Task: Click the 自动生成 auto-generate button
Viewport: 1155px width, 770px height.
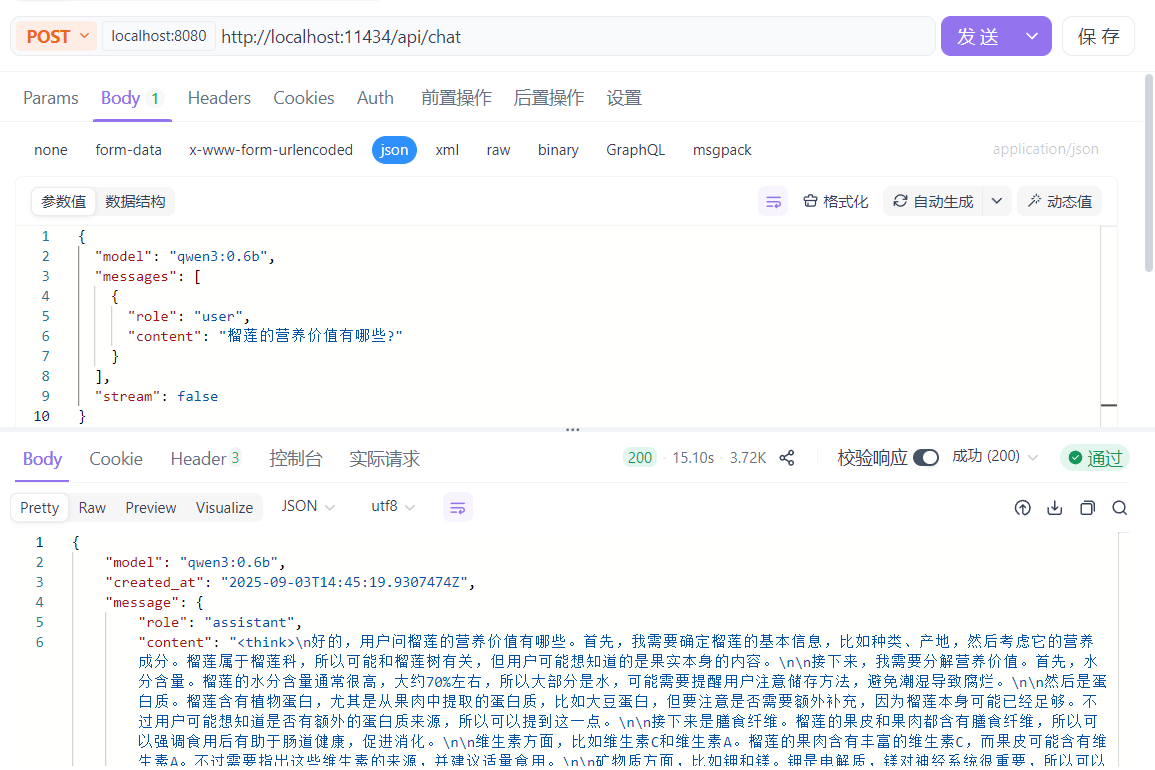Action: tap(933, 202)
